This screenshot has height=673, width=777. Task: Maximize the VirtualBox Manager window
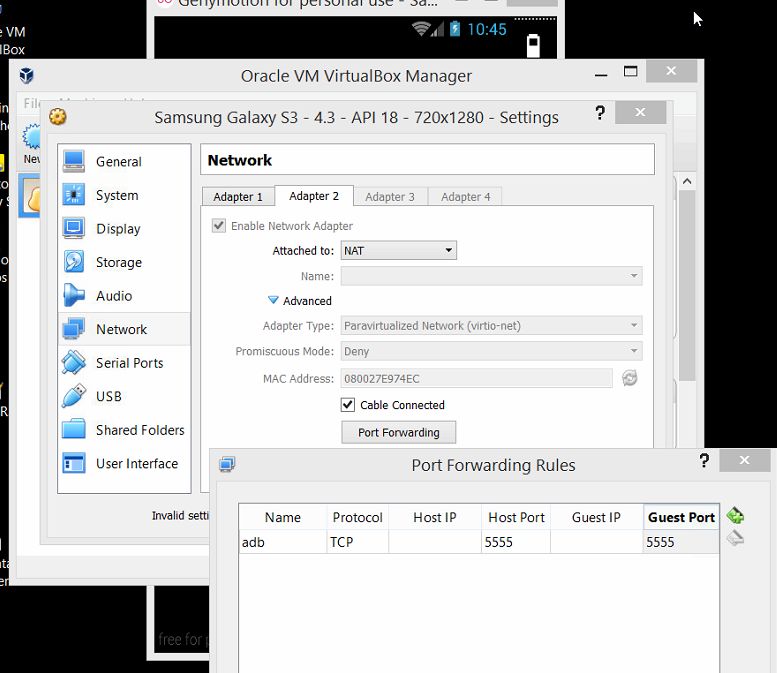[630, 72]
